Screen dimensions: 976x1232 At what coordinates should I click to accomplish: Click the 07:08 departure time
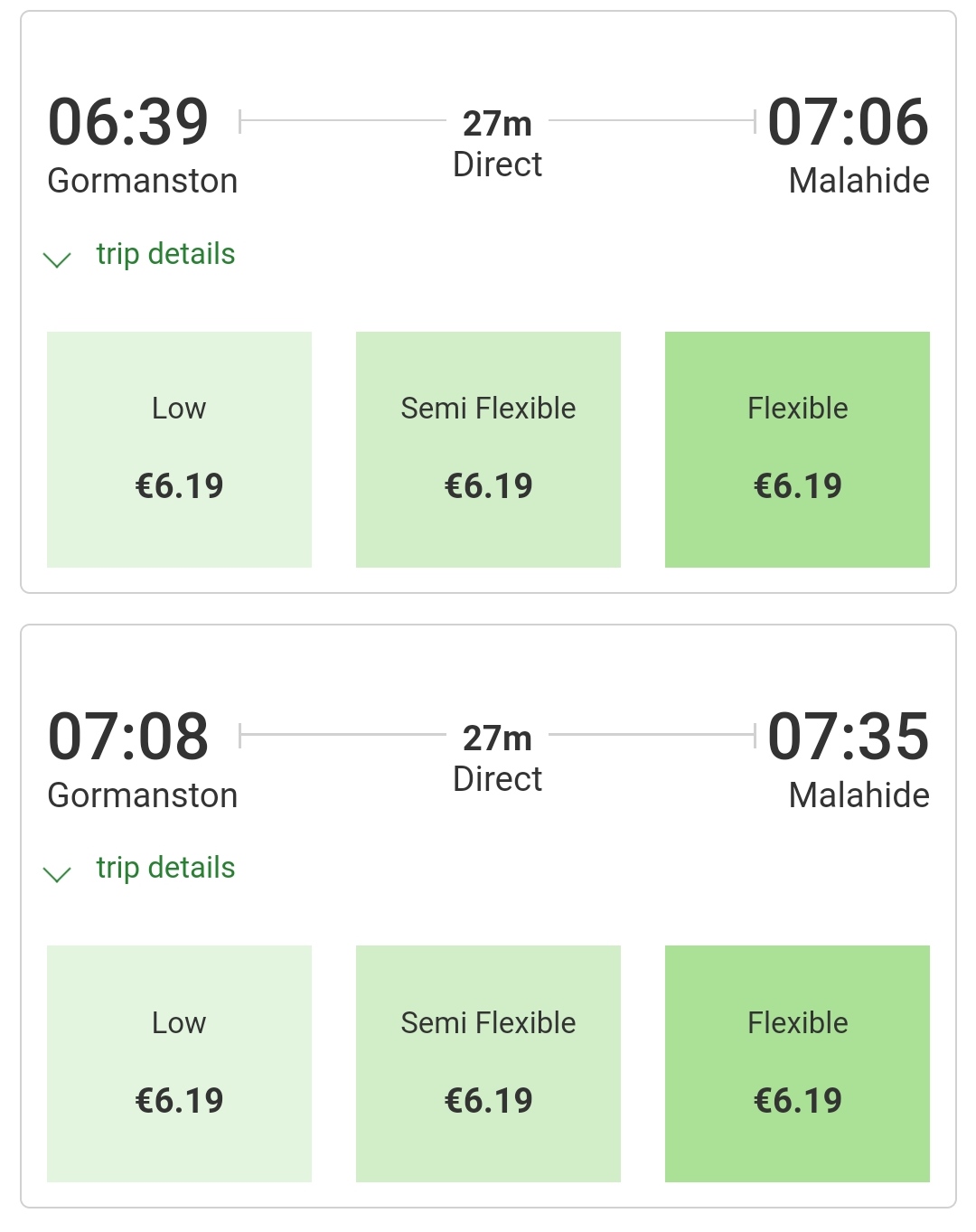[128, 736]
